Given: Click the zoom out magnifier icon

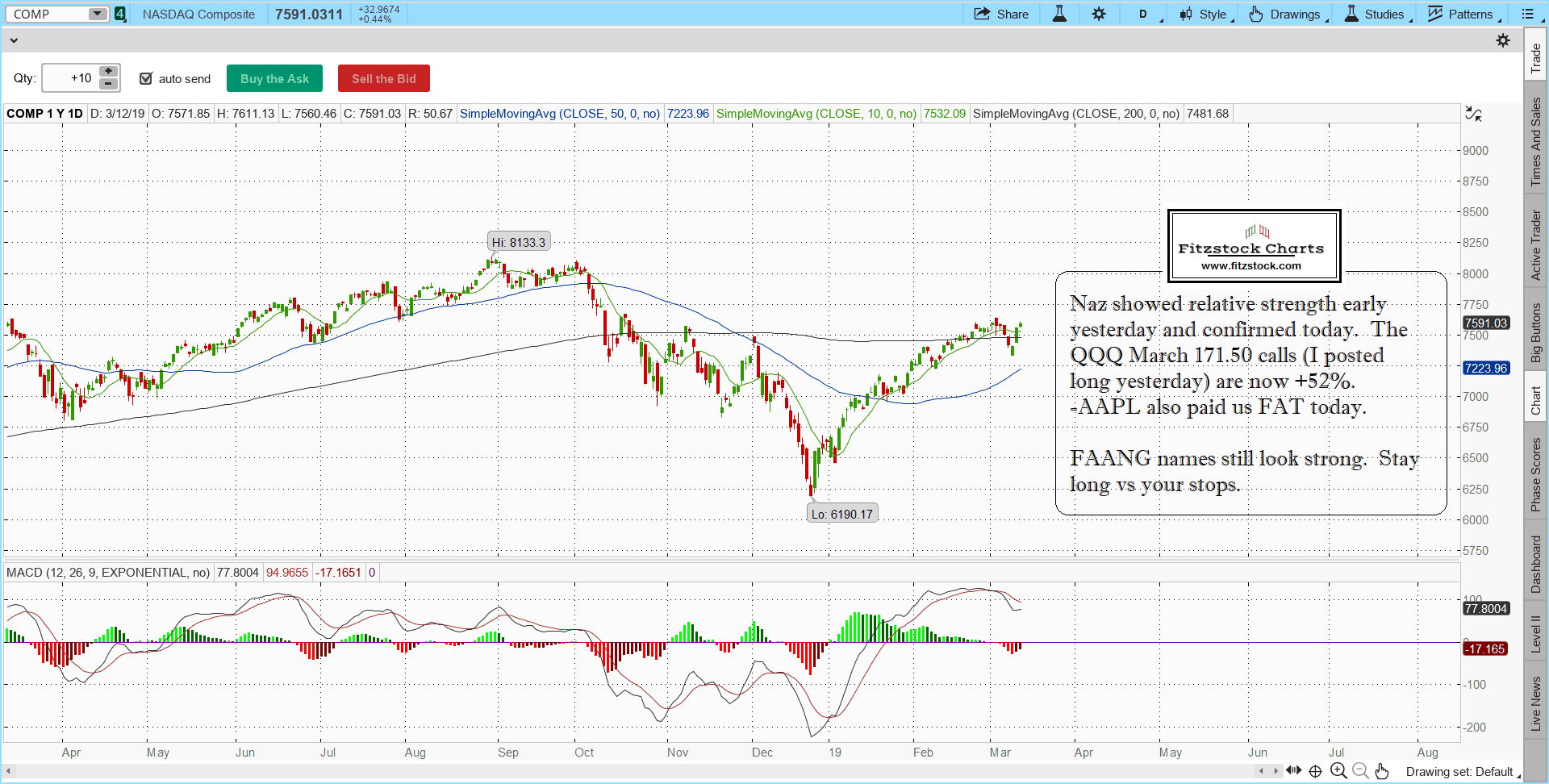Looking at the screenshot, I should click(1360, 771).
